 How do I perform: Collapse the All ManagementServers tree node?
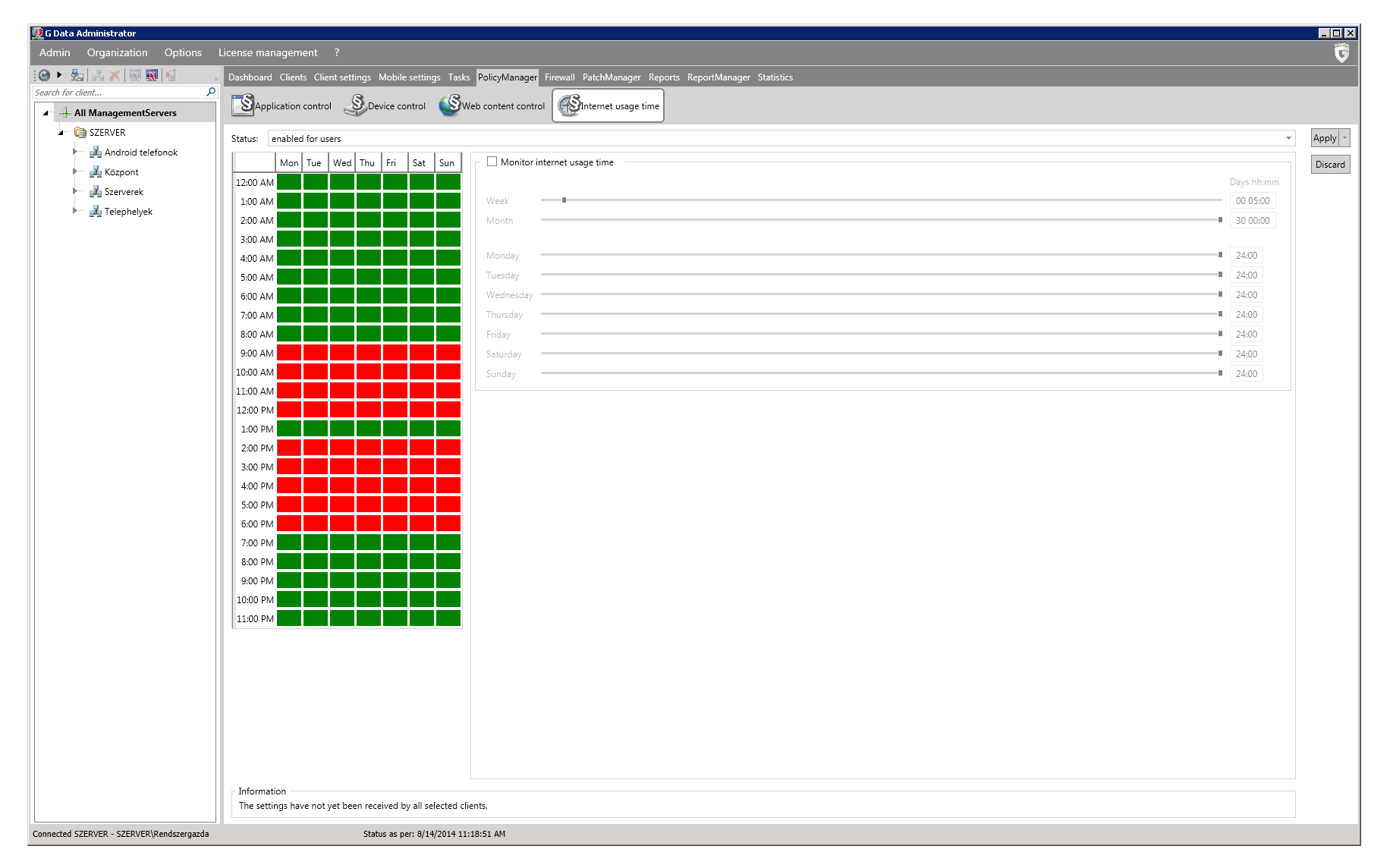pyautogui.click(x=46, y=113)
